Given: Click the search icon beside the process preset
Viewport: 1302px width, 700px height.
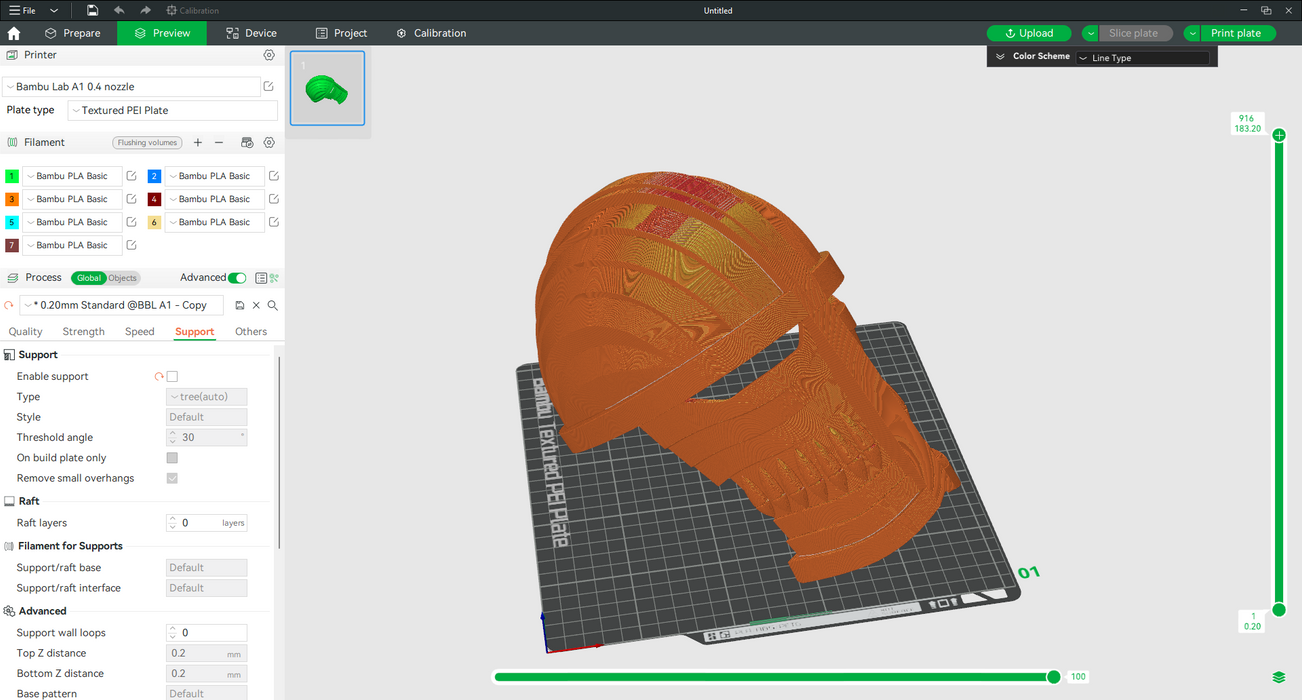Looking at the screenshot, I should [272, 305].
